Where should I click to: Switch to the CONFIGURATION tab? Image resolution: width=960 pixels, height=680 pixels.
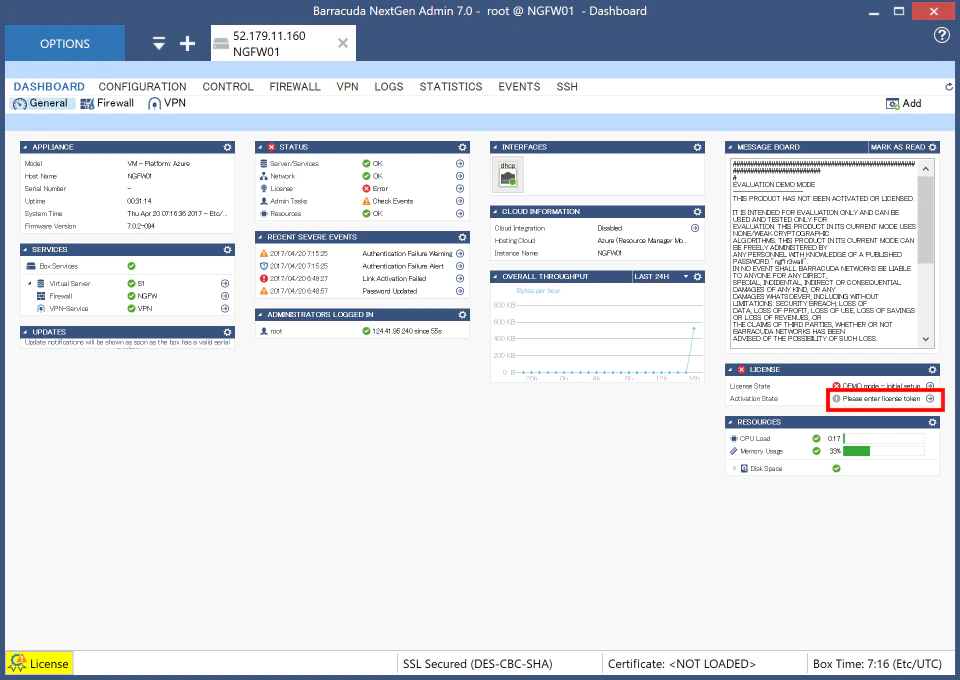(x=143, y=87)
